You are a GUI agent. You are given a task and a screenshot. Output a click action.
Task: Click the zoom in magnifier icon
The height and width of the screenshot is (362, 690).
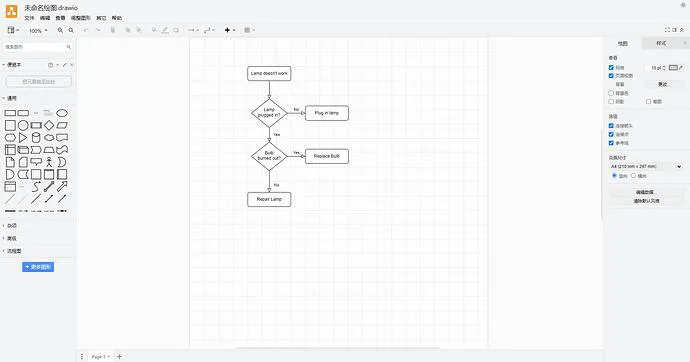point(60,30)
